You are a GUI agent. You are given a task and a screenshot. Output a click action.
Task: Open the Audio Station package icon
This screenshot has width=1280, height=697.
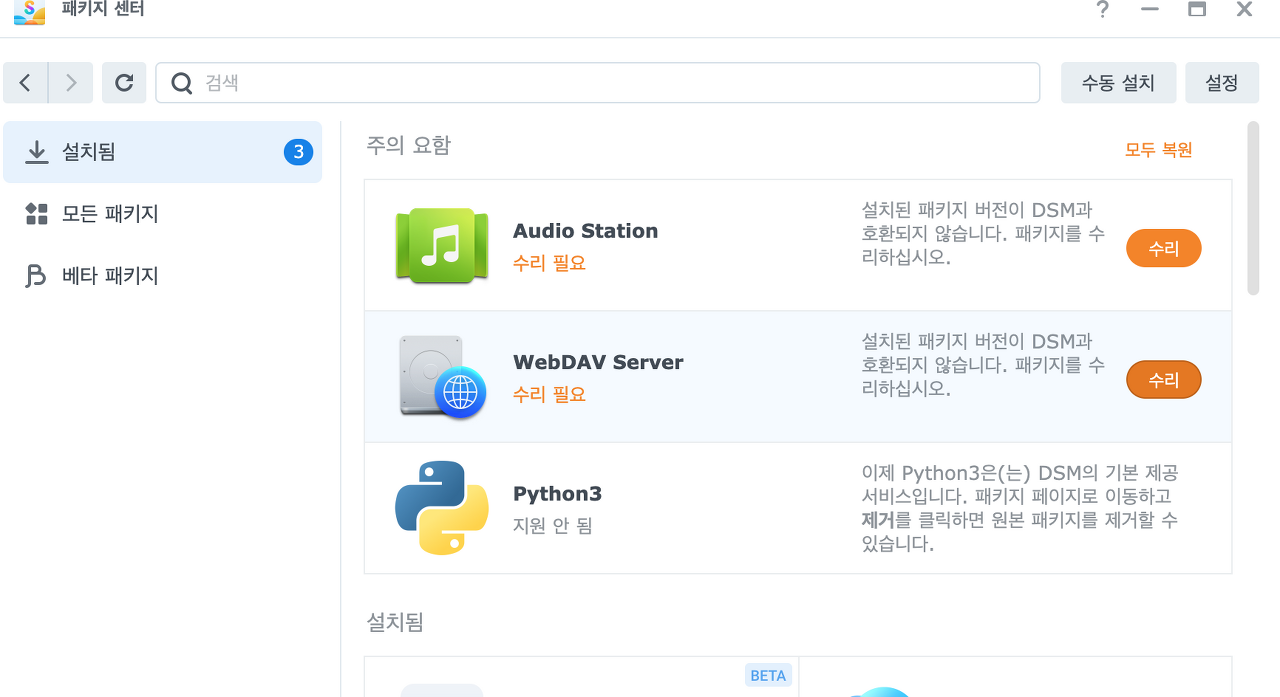tap(441, 245)
